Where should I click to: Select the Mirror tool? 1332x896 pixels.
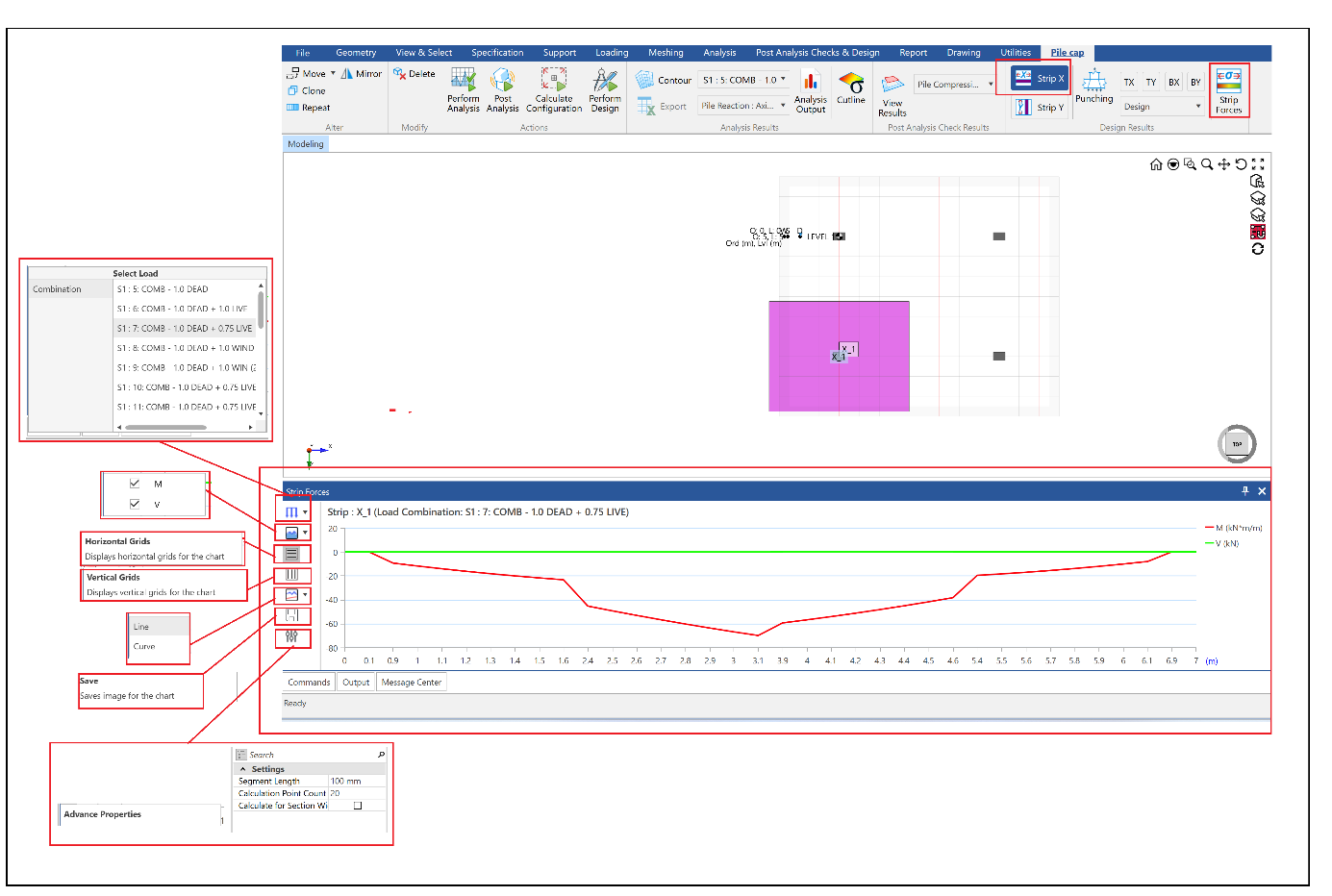point(361,73)
